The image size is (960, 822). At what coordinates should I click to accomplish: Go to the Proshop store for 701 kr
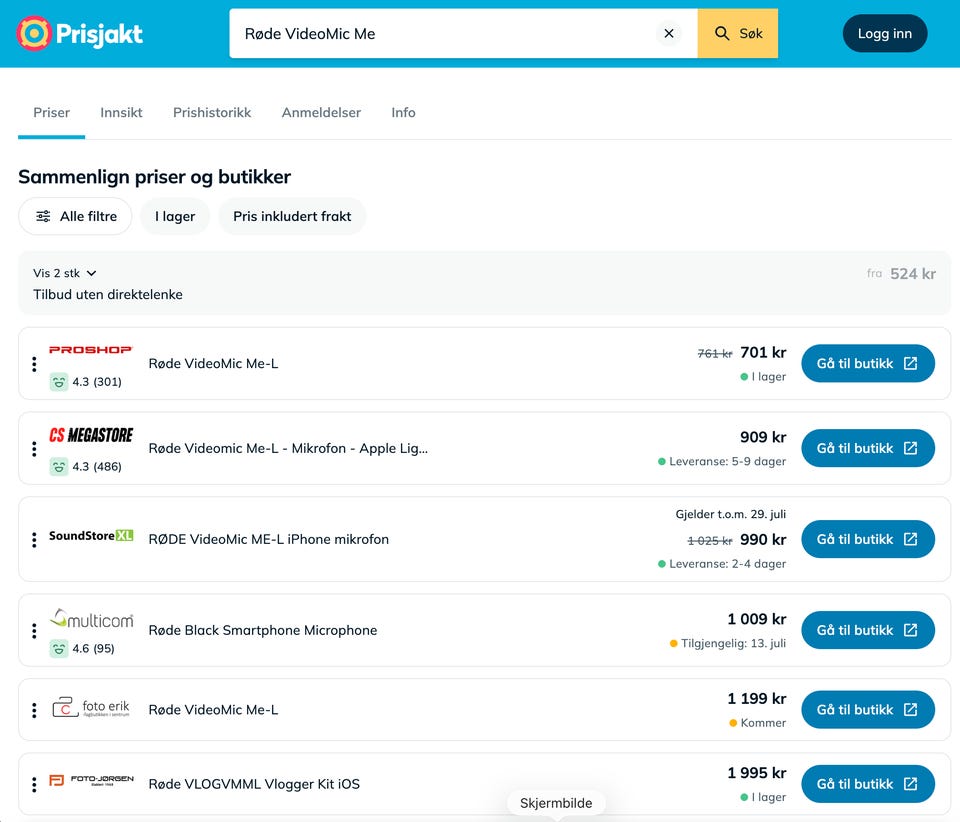coord(868,364)
